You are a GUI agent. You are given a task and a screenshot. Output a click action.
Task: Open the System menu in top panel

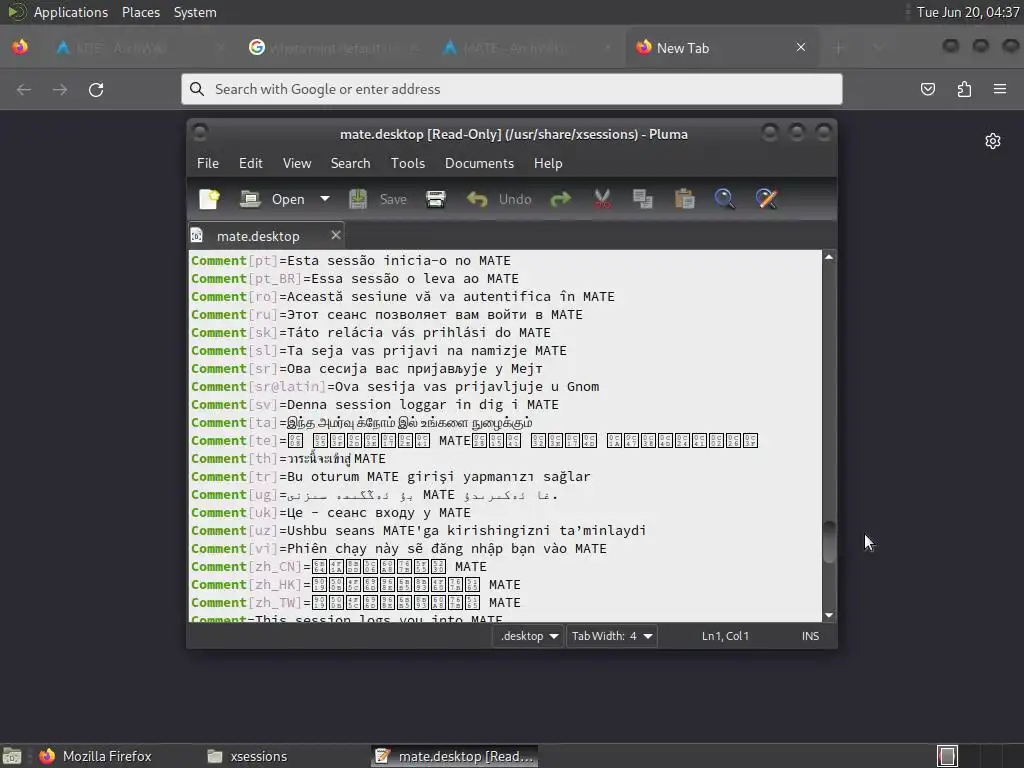pyautogui.click(x=195, y=12)
